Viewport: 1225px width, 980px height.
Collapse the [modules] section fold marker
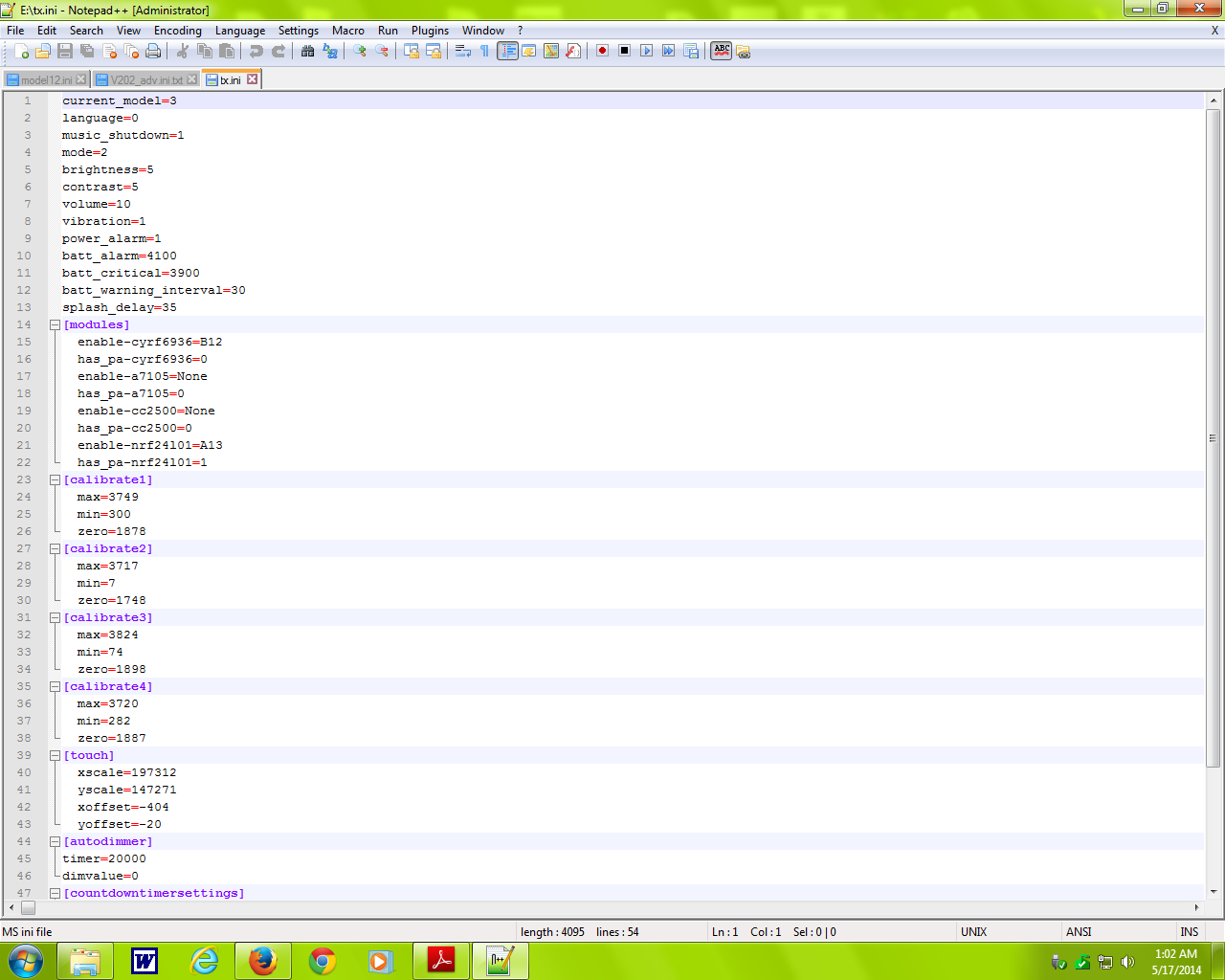(x=55, y=325)
